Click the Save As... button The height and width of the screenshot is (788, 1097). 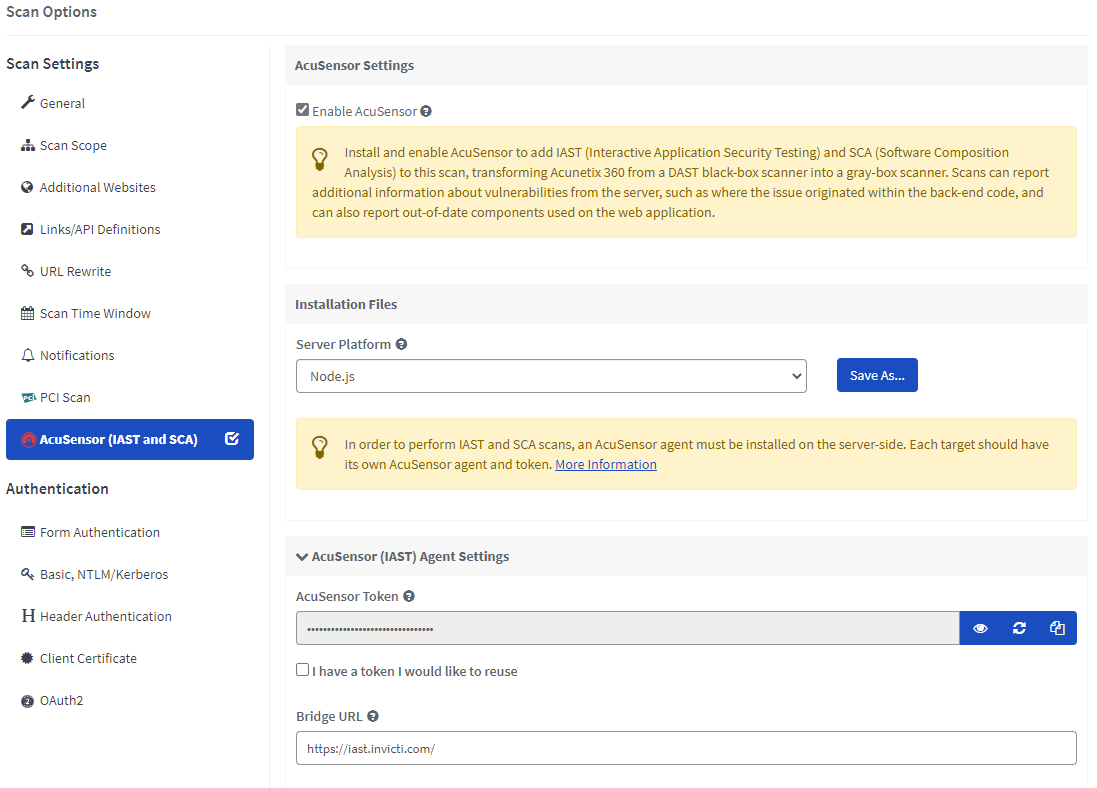877,375
